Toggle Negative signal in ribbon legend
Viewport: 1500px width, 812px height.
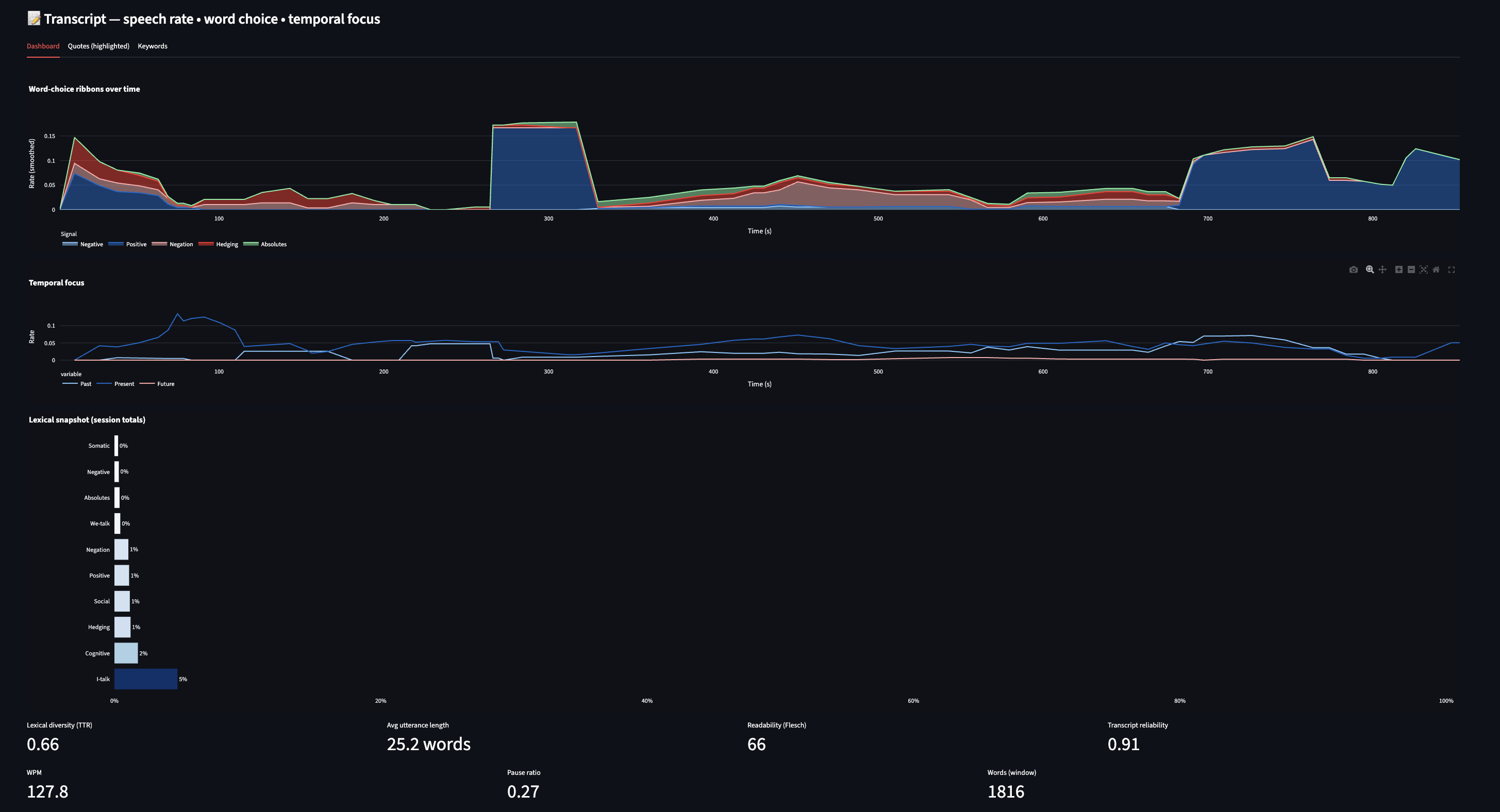click(91, 244)
